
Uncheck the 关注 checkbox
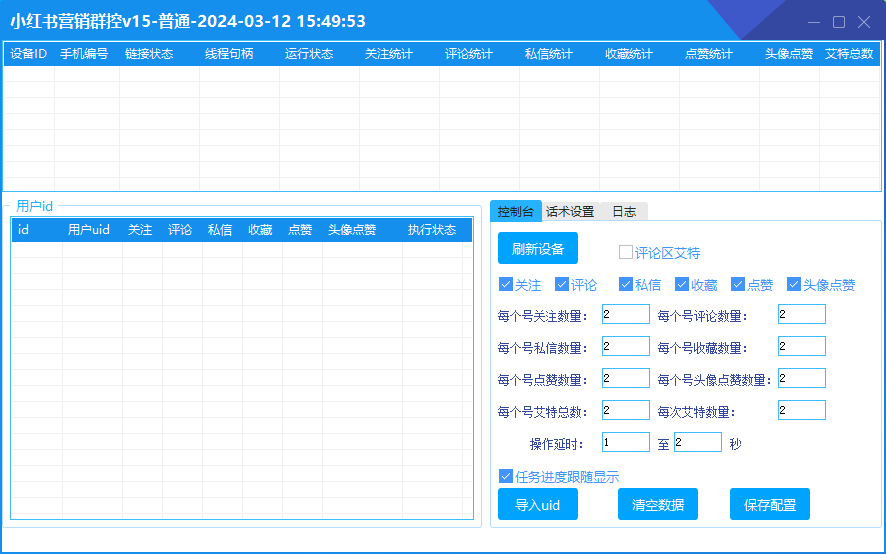(506, 284)
